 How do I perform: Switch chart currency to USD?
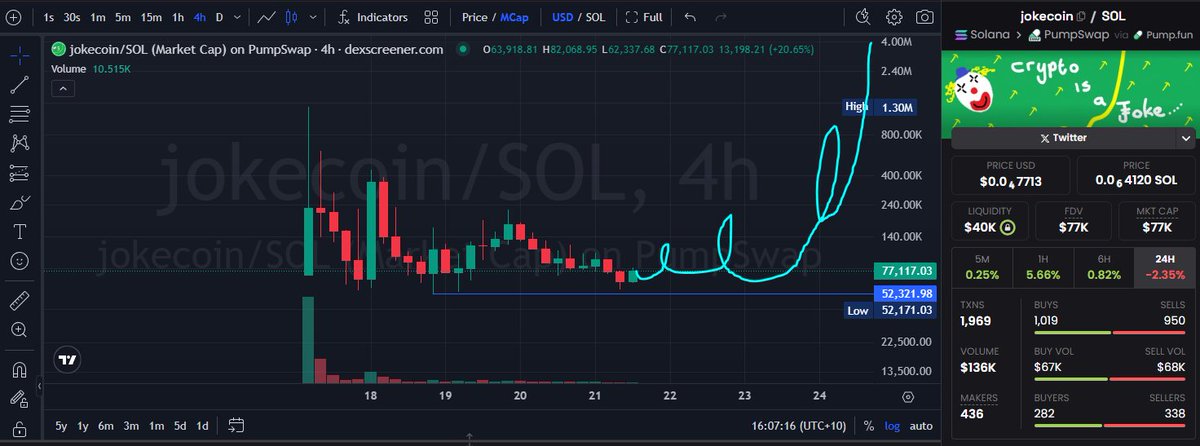click(564, 17)
